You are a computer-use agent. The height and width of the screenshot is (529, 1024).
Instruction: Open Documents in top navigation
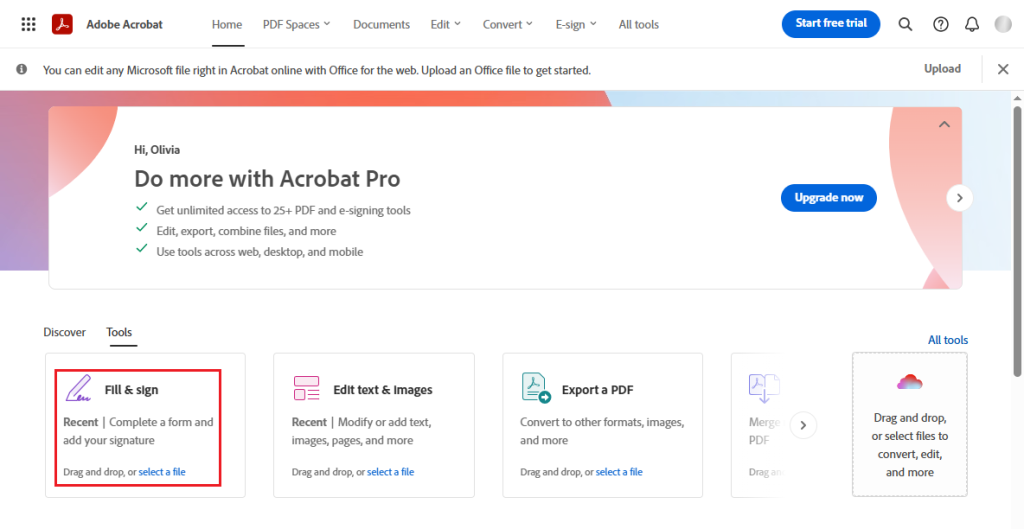tap(381, 25)
